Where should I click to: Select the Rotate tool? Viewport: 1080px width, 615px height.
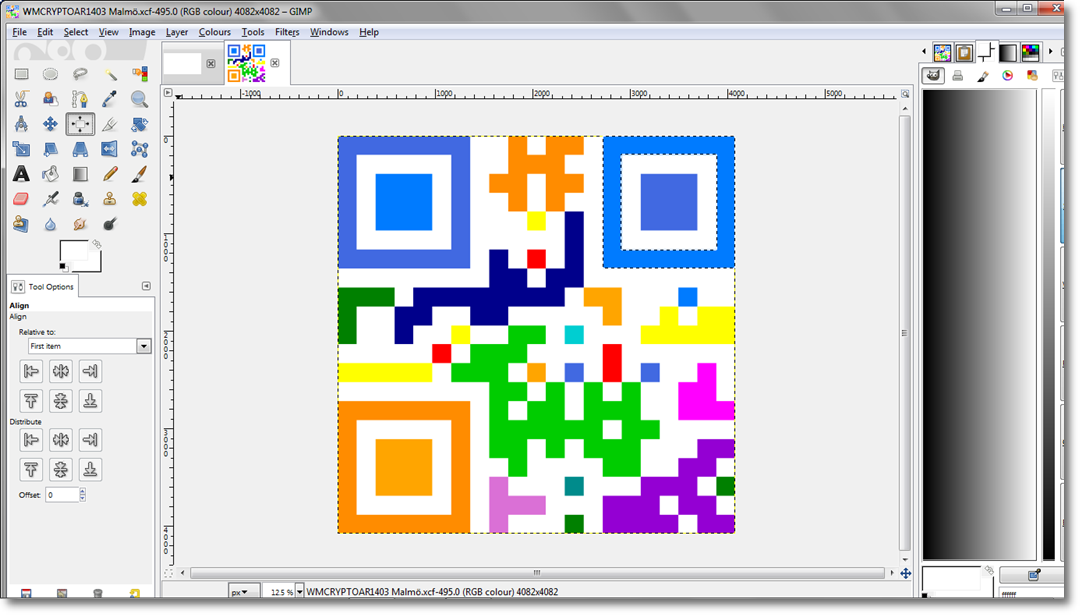tap(139, 124)
